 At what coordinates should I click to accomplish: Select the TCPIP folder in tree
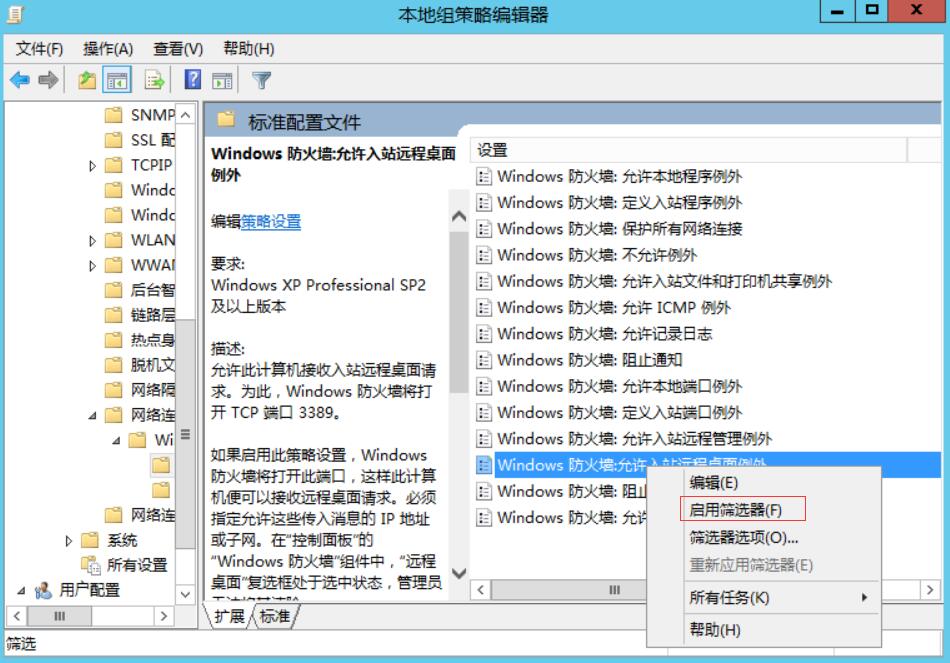[140, 165]
